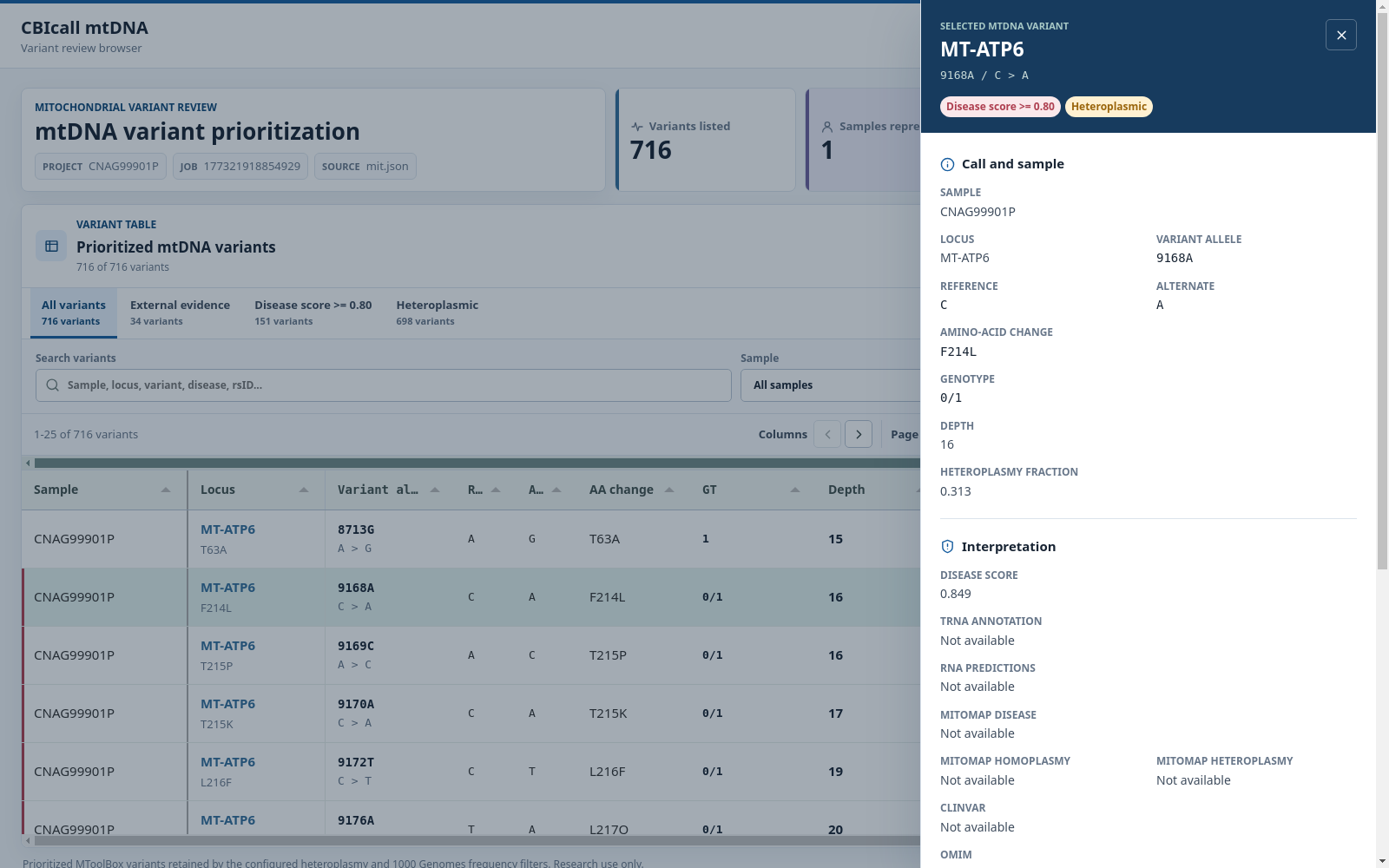
Task: Open MT-ATP6 link in 9169C row
Action: [227, 646]
